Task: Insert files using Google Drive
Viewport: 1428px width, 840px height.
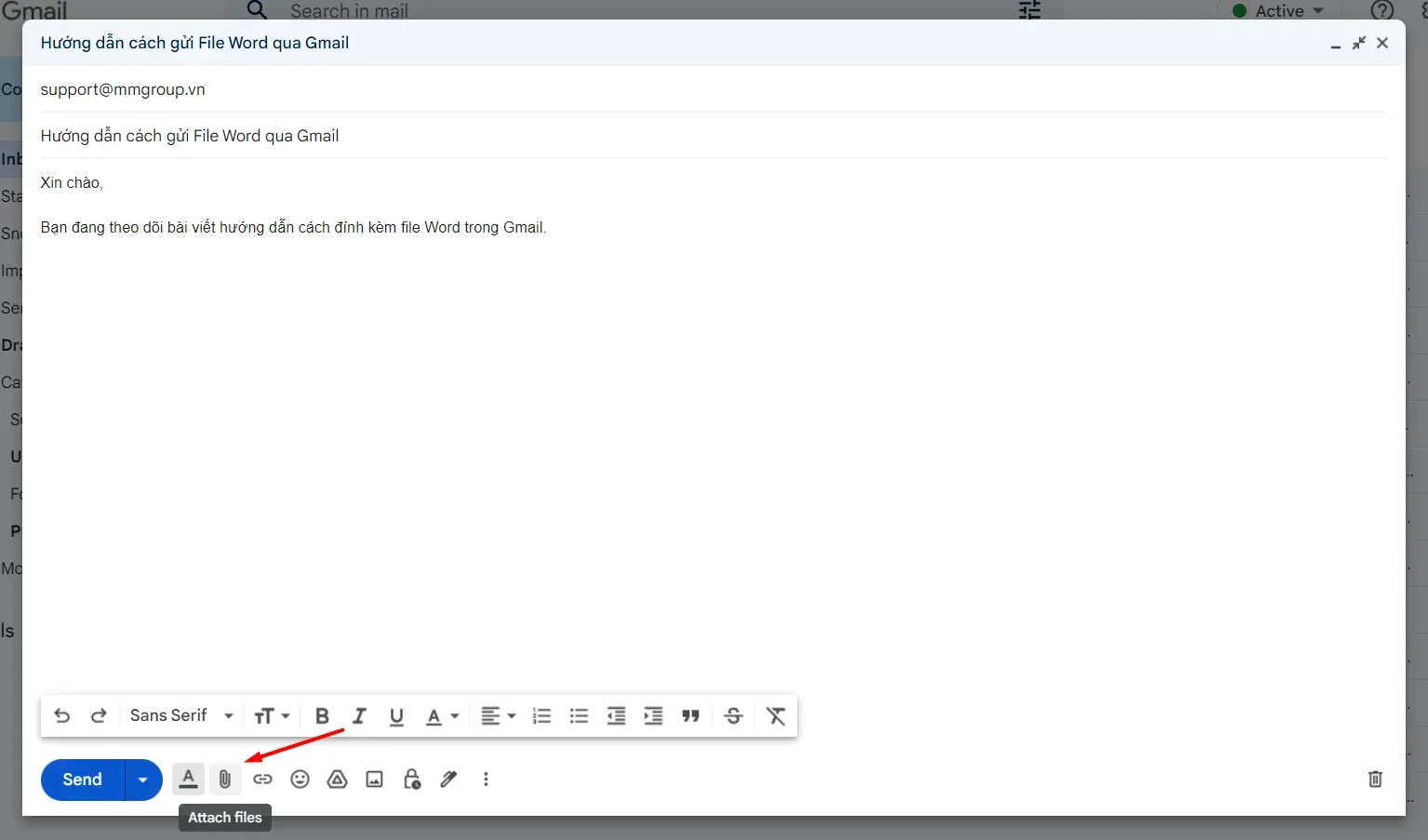Action: (337, 779)
